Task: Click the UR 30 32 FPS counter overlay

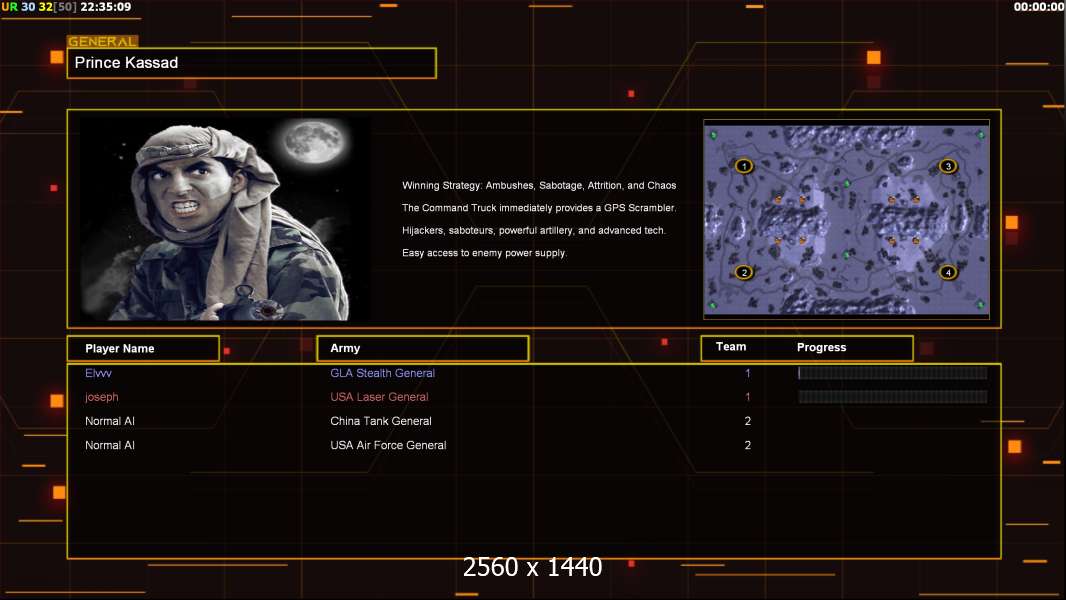Action: [39, 7]
